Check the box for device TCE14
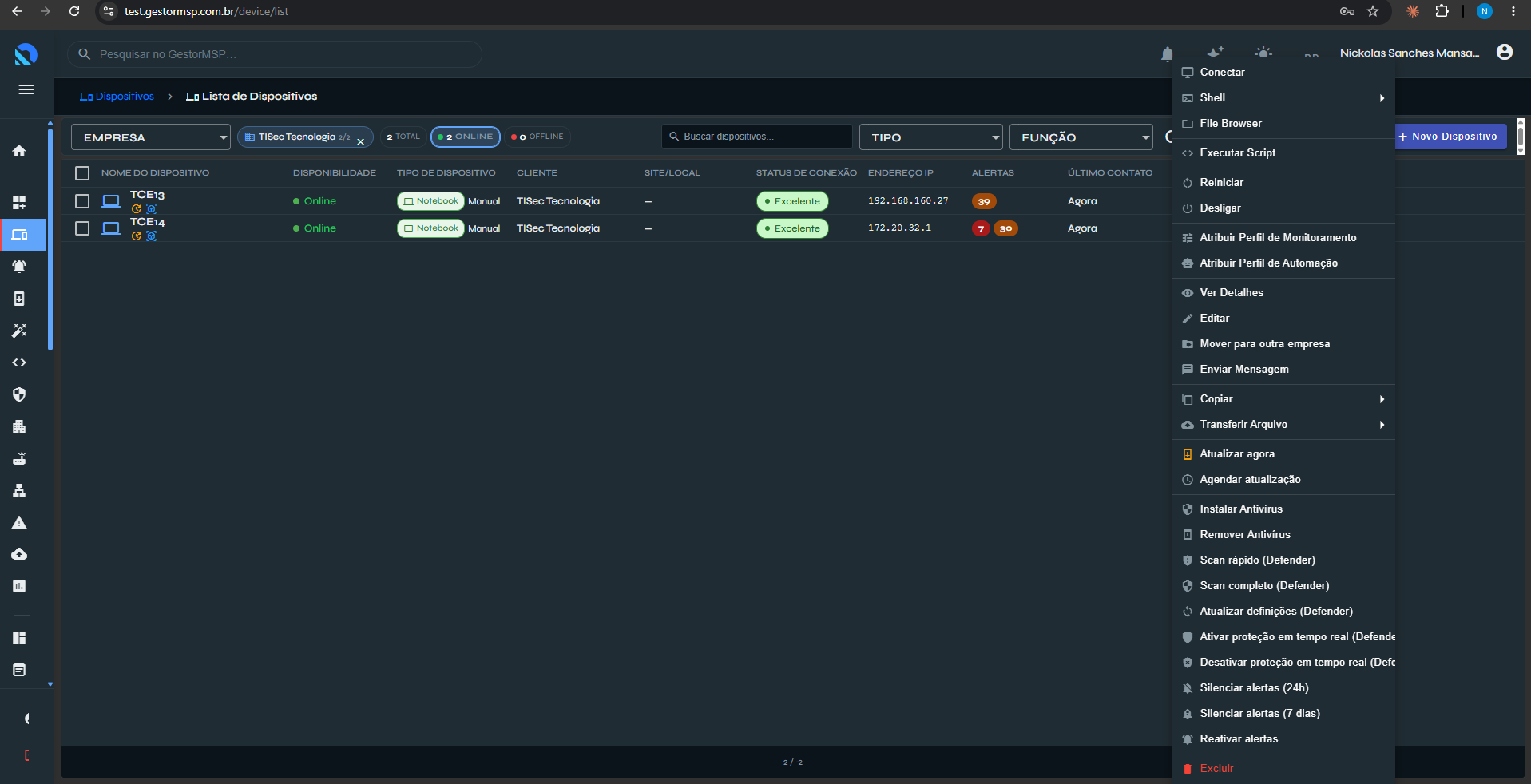This screenshot has height=784, width=1531. coord(82,228)
